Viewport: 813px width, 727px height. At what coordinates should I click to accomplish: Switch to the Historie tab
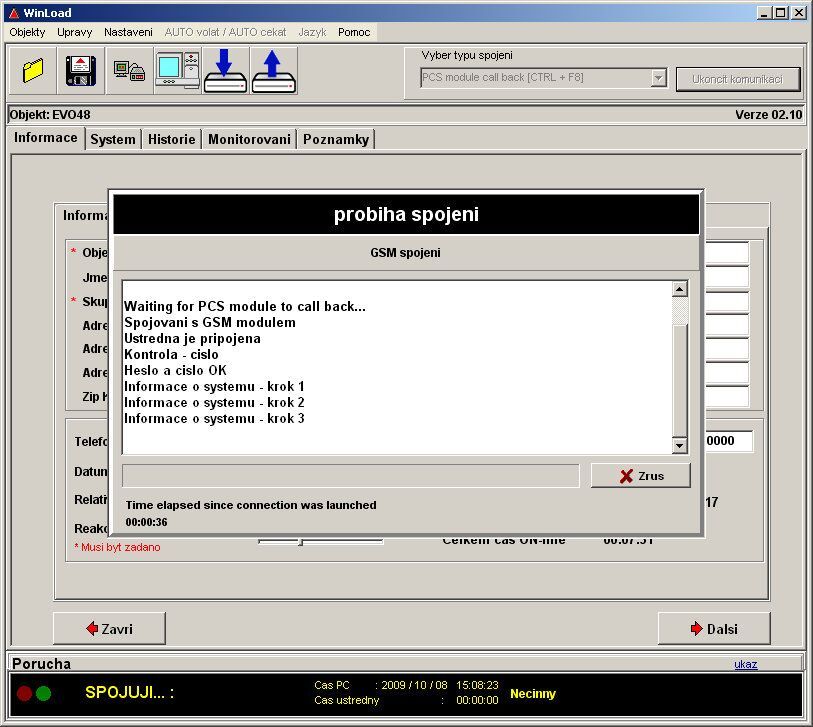click(171, 139)
